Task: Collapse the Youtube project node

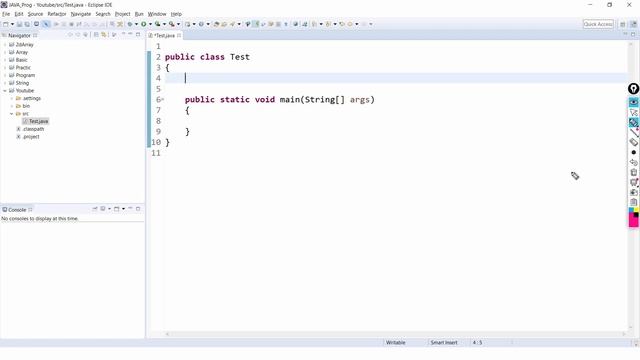Action: tap(5, 91)
